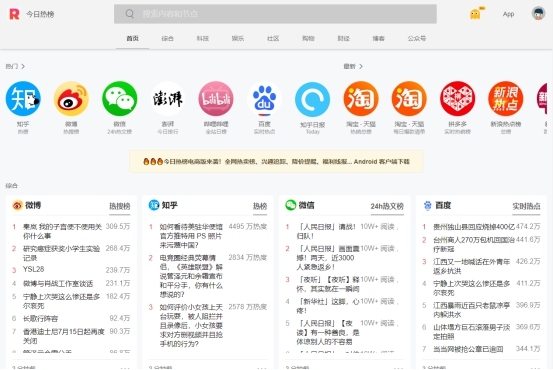
Task: Click the Android 客户端下载 promo banner
Action: 276,162
